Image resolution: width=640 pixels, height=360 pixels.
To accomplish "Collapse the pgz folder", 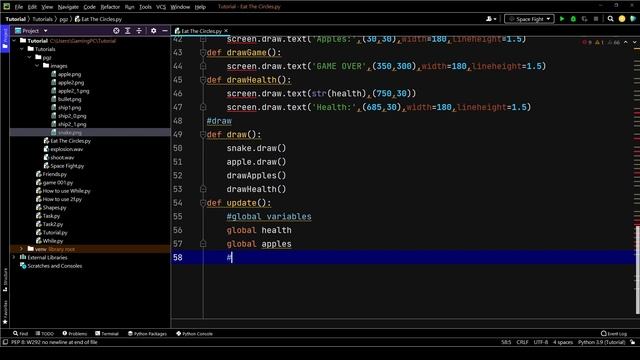I will (x=30, y=58).
